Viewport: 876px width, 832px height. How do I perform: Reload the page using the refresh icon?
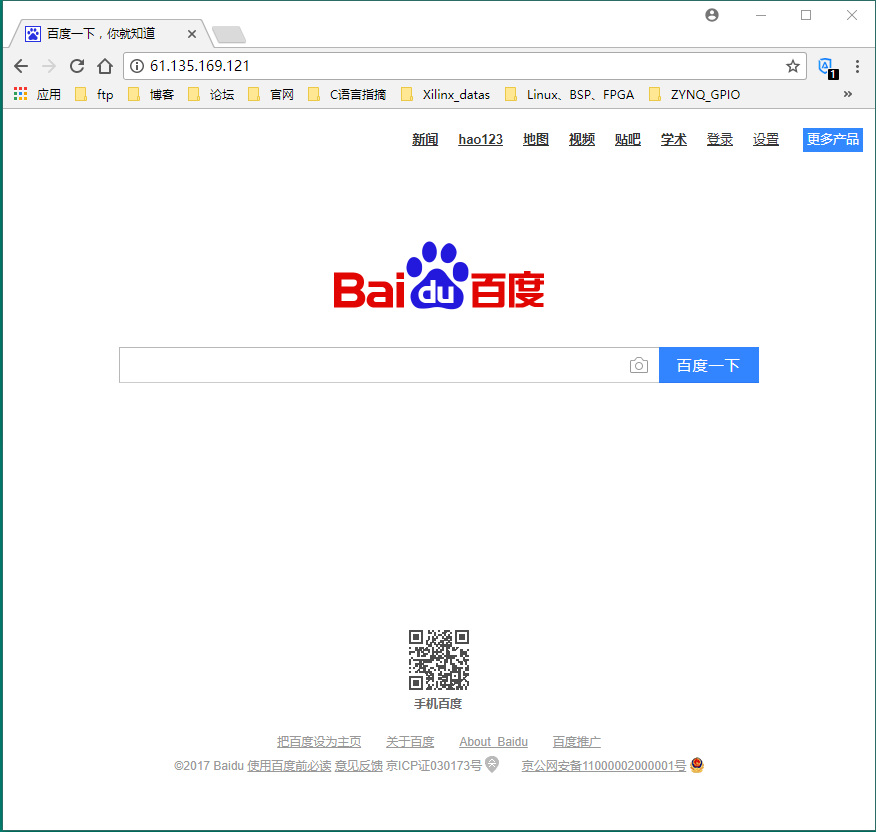coord(77,66)
